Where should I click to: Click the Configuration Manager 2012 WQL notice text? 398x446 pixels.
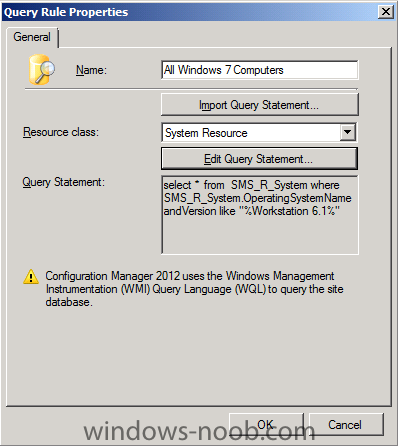195,289
